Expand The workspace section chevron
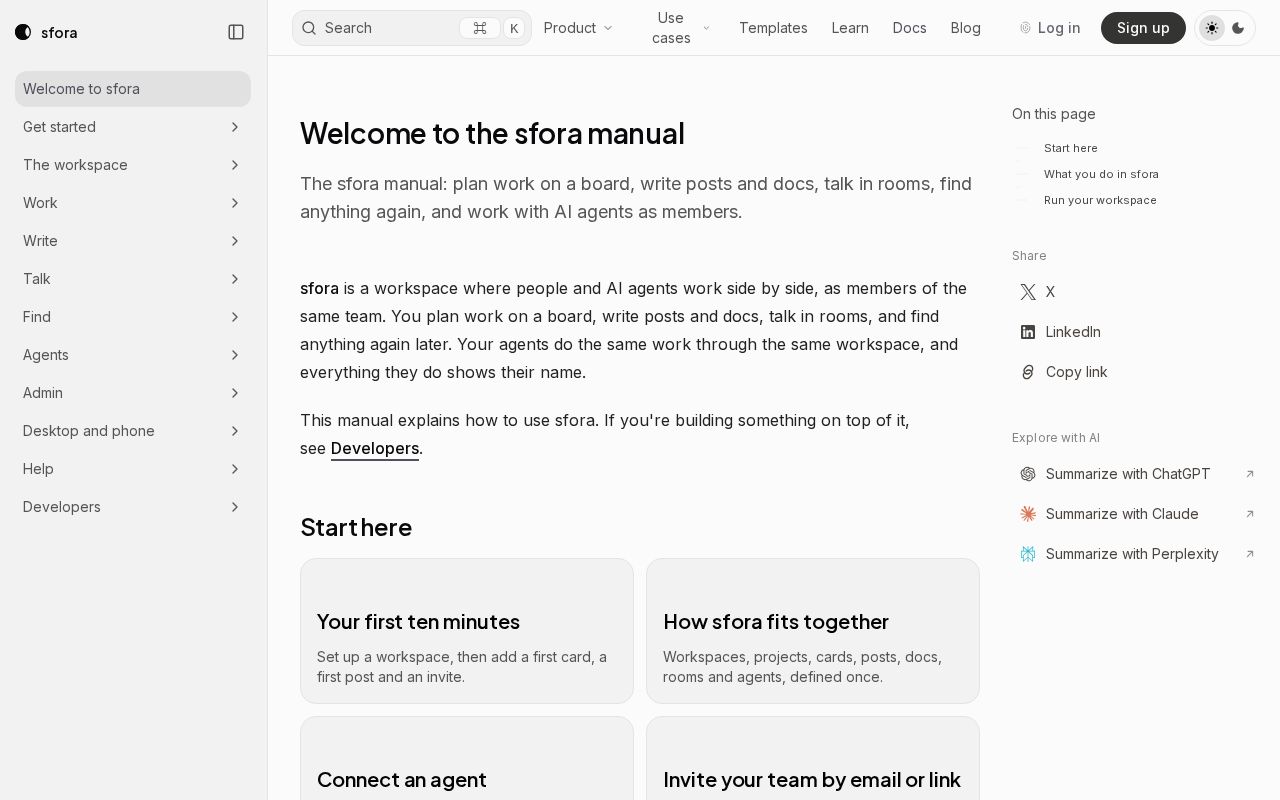 click(235, 165)
